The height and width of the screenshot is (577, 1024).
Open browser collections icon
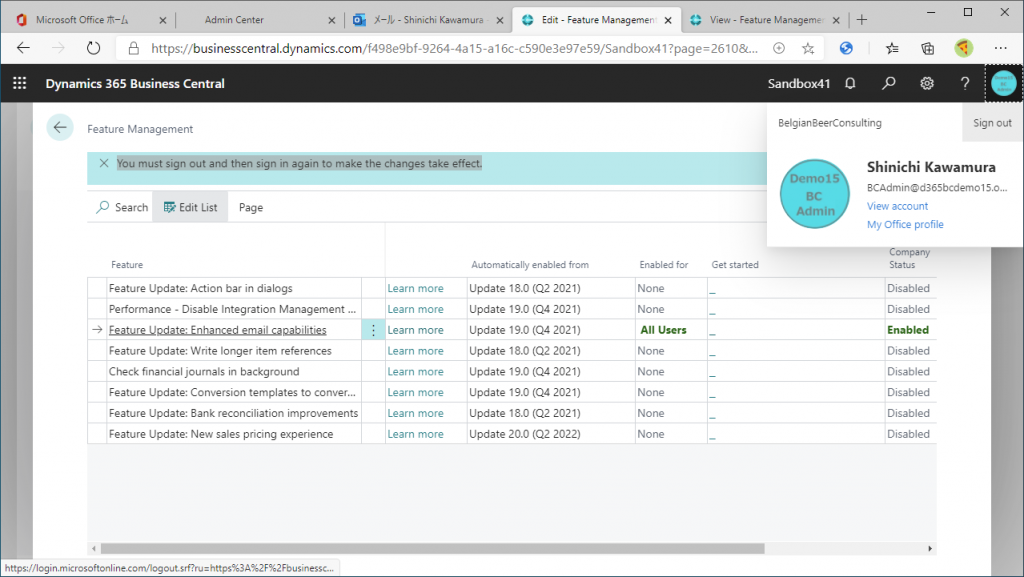pyautogui.click(x=927, y=48)
